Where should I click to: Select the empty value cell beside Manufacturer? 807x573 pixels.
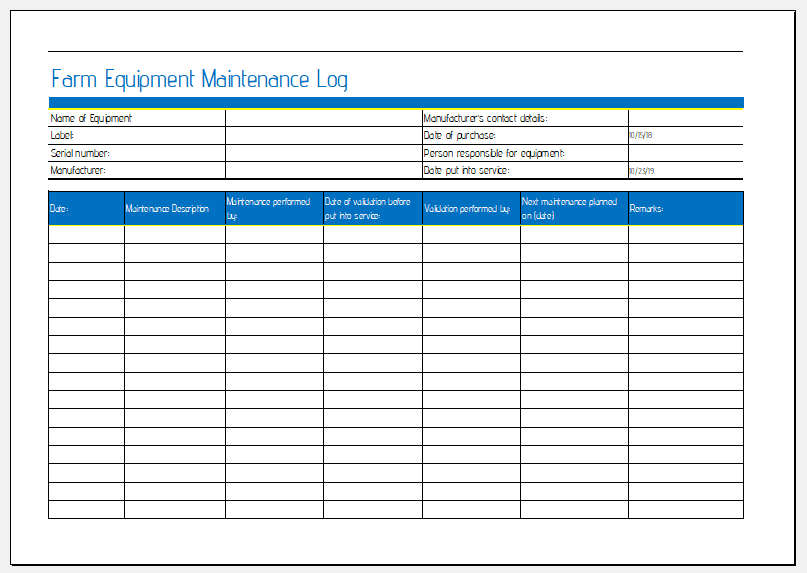(323, 171)
